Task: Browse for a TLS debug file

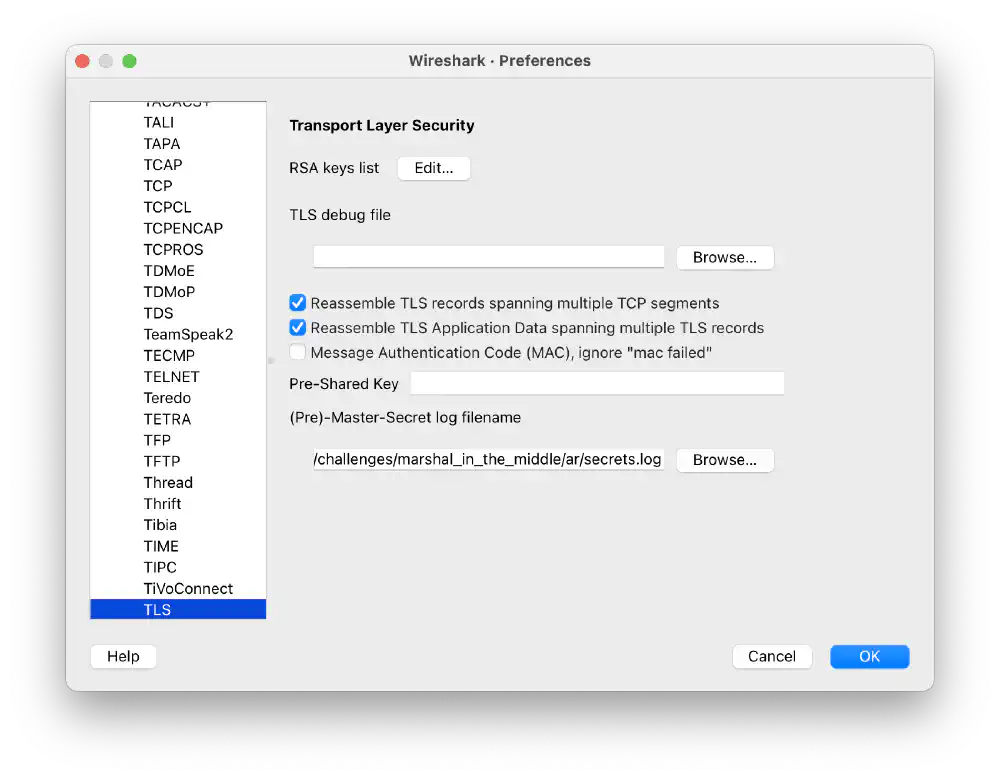Action: coord(725,257)
